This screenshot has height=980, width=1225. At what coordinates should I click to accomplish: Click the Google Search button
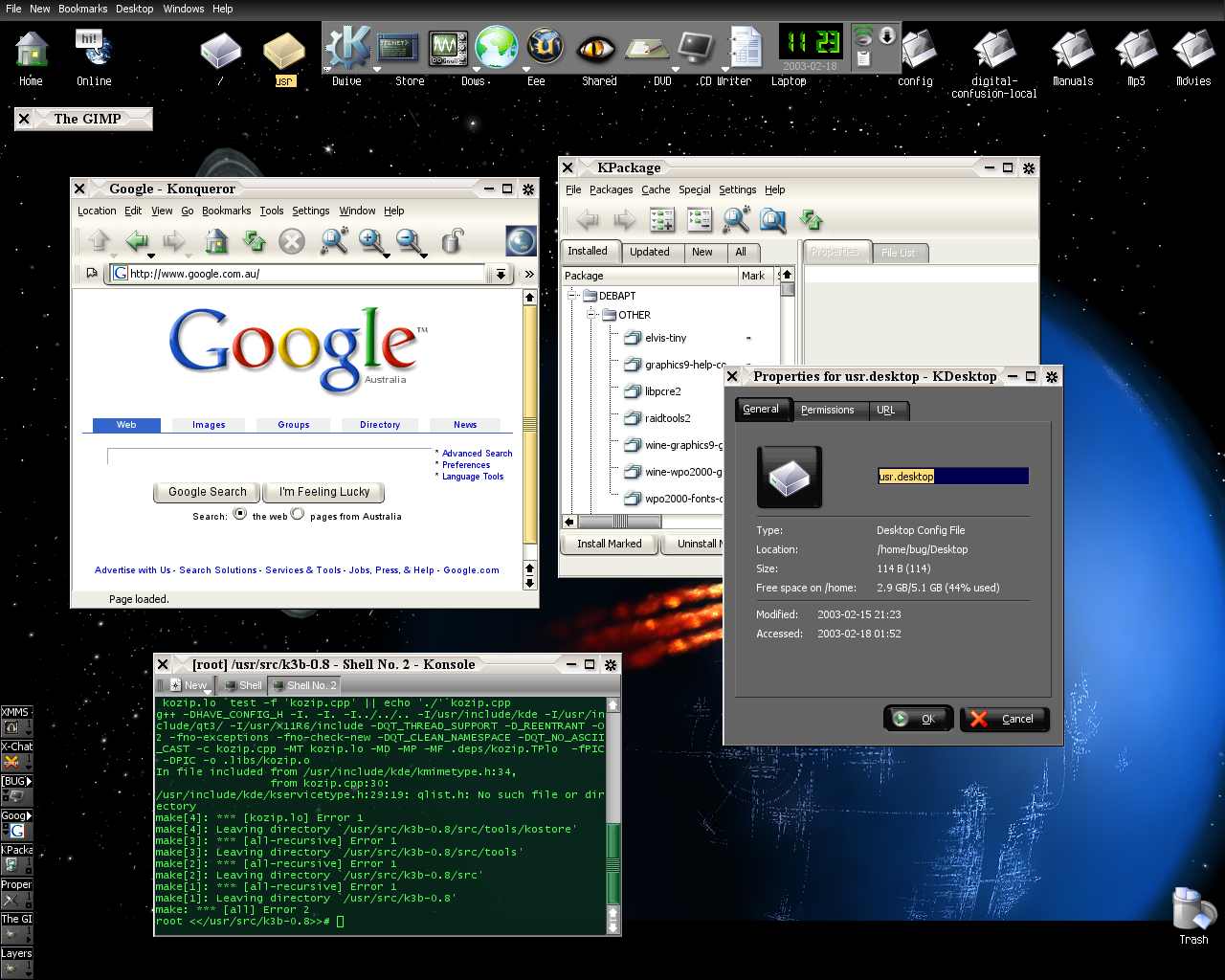(208, 492)
